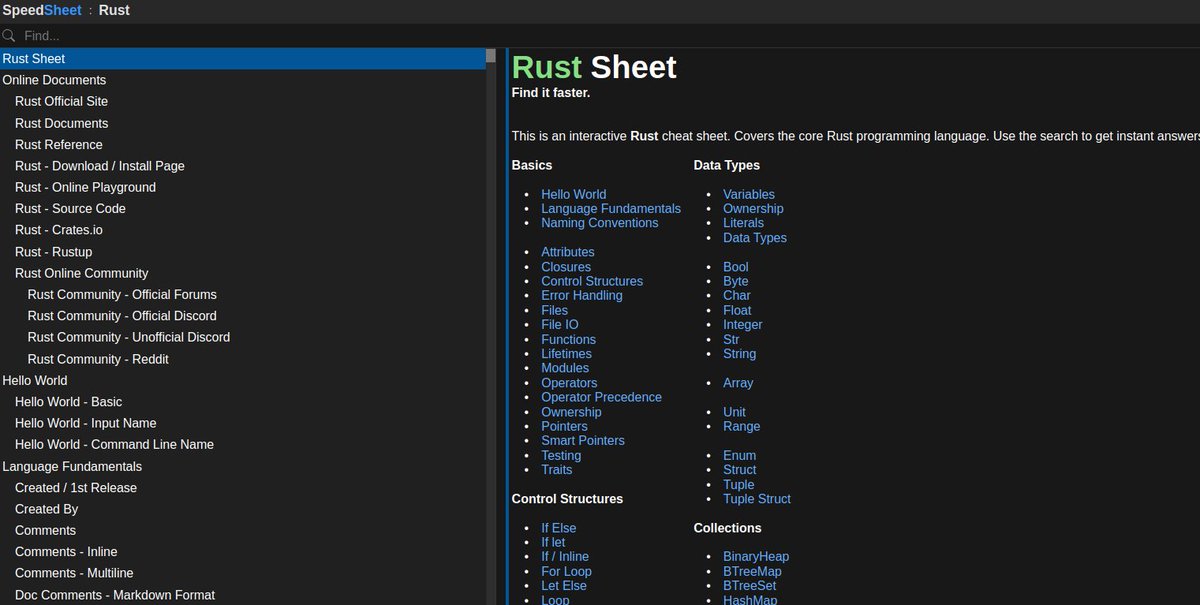Click the search magnifier icon
This screenshot has height=605, width=1200.
[9, 35]
